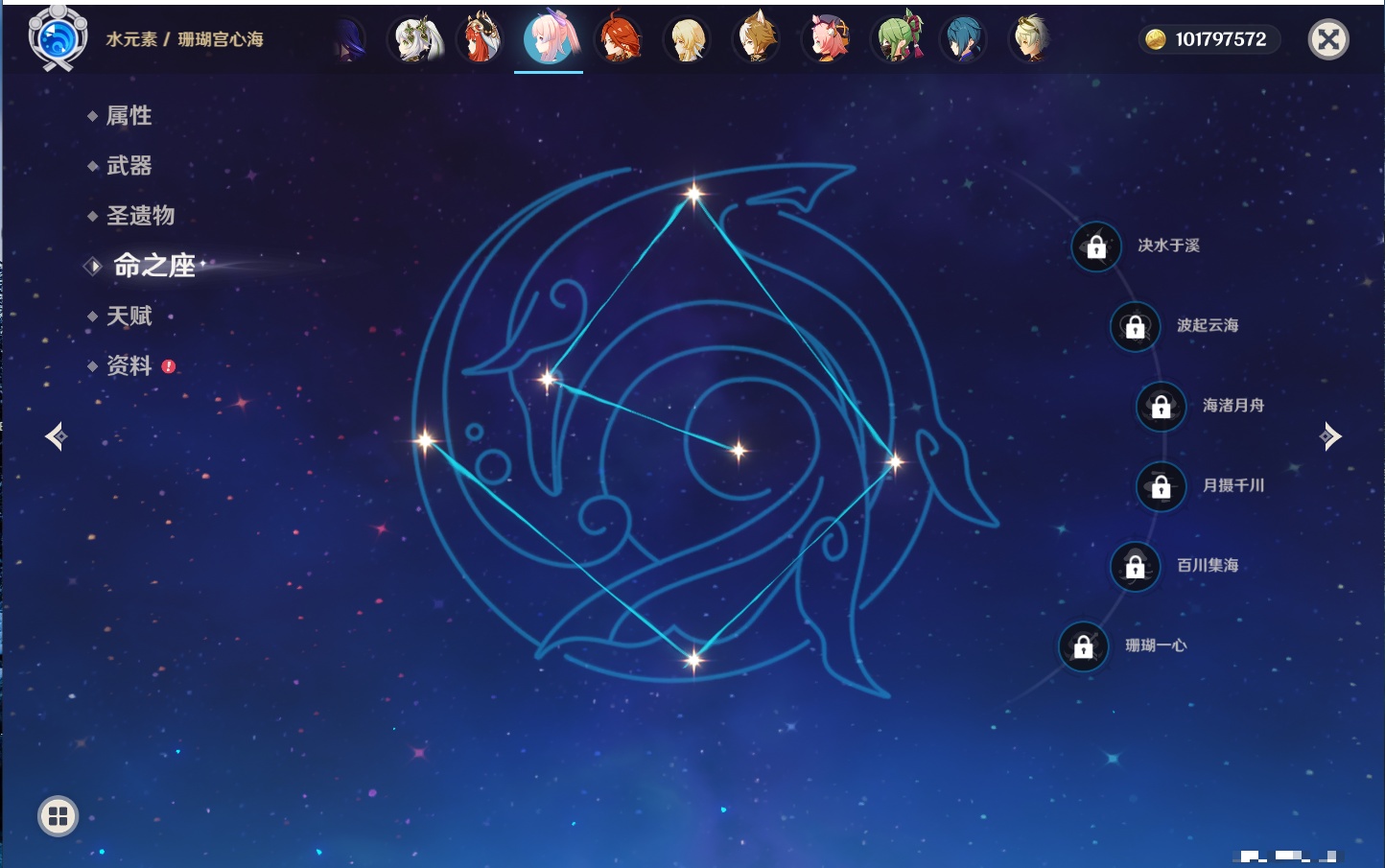Screen dimensions: 1385x868
Task: Open the lock icon for 波起云海
Action: (x=1135, y=326)
